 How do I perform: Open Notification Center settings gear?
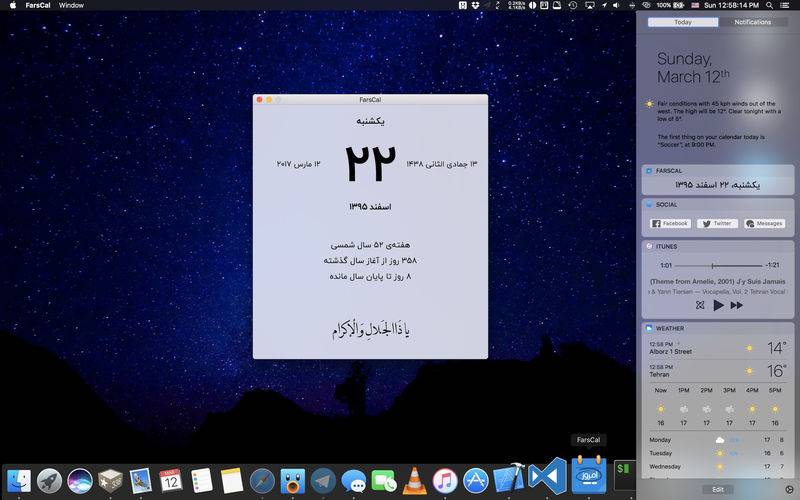(788, 489)
